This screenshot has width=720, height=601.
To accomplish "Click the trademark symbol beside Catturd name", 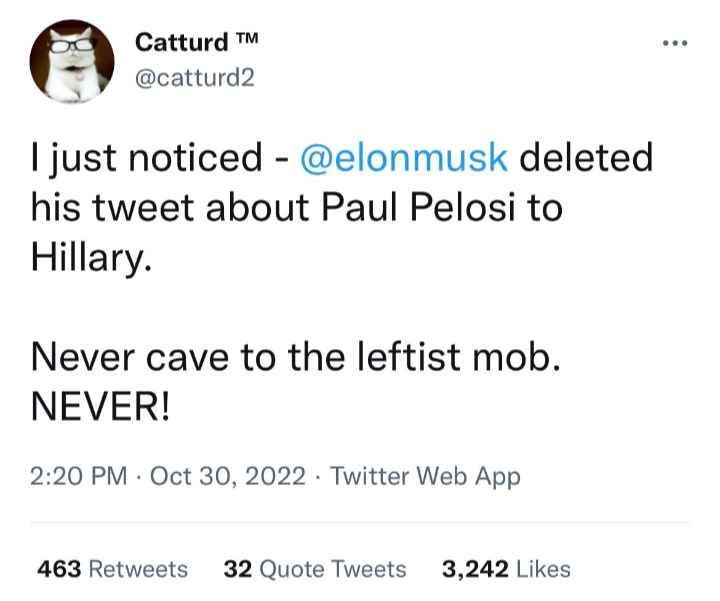I will coord(245,42).
